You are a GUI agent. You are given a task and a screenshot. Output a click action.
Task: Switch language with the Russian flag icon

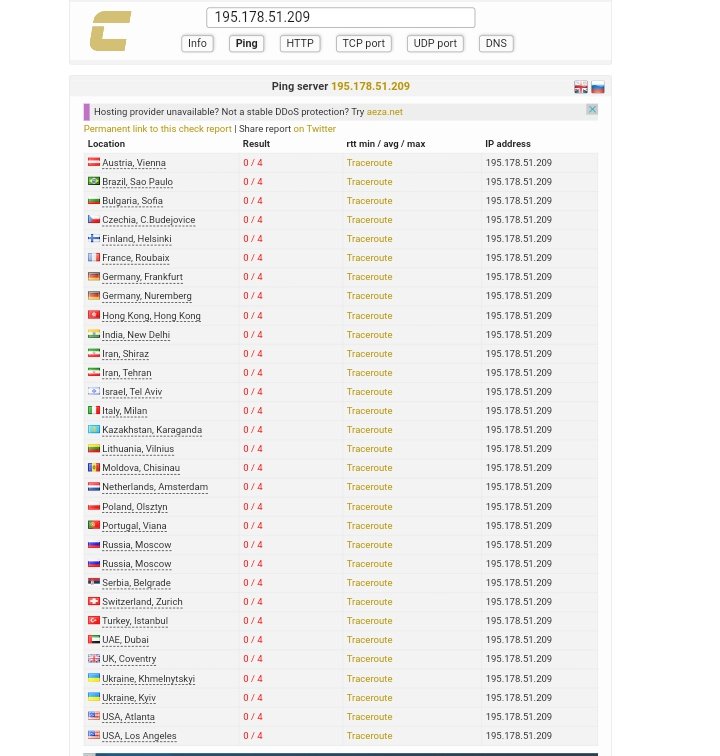click(x=598, y=87)
